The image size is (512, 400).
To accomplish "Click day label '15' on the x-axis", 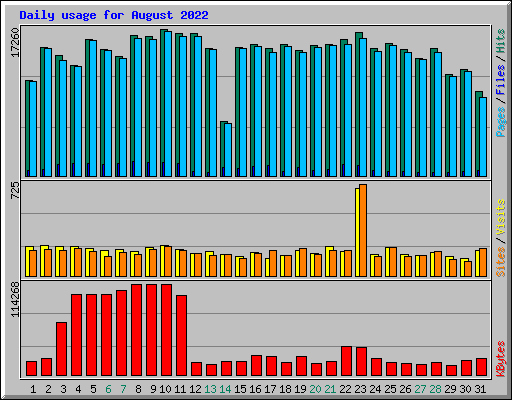I will click(240, 389).
